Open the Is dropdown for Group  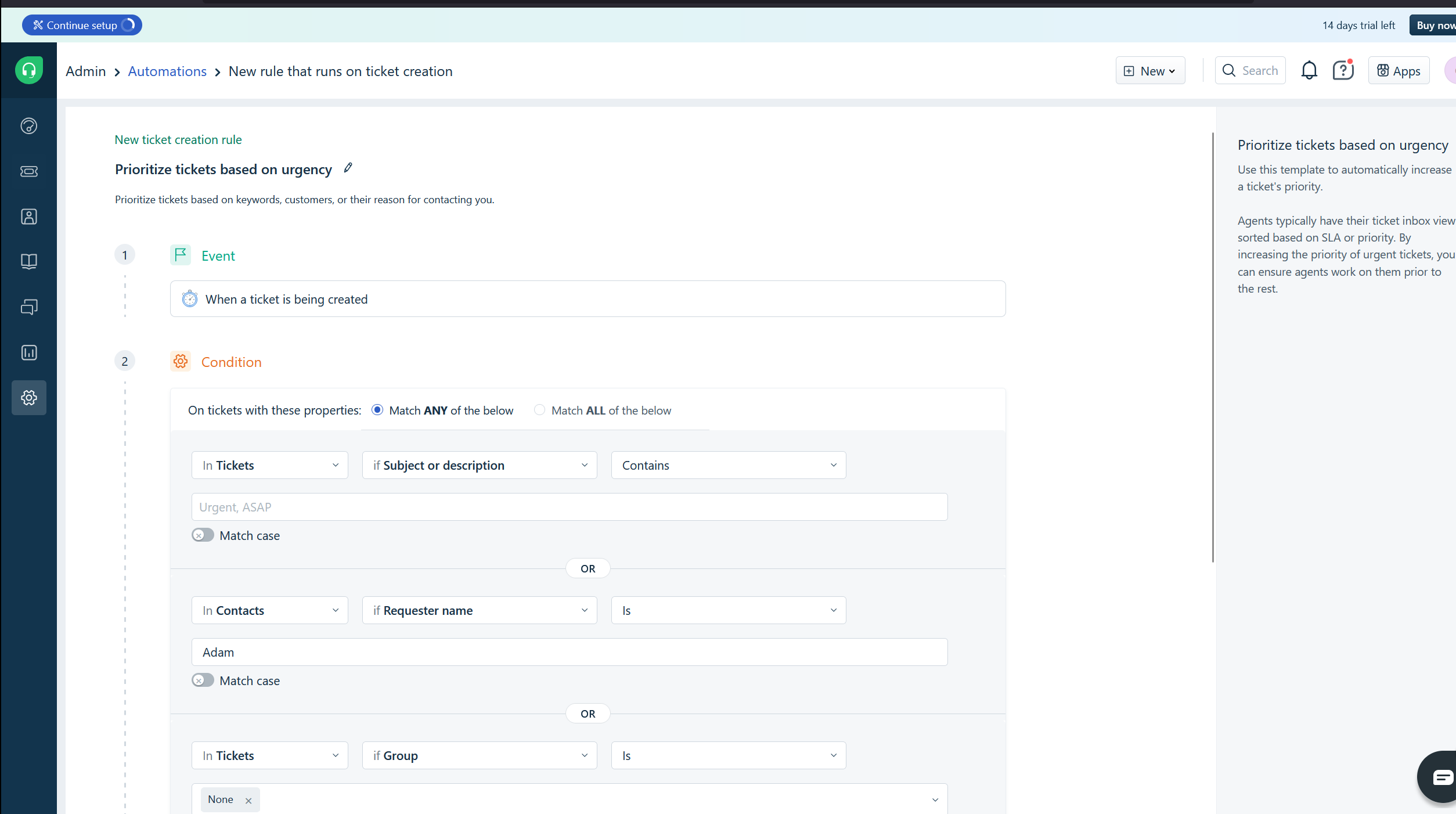(x=729, y=755)
